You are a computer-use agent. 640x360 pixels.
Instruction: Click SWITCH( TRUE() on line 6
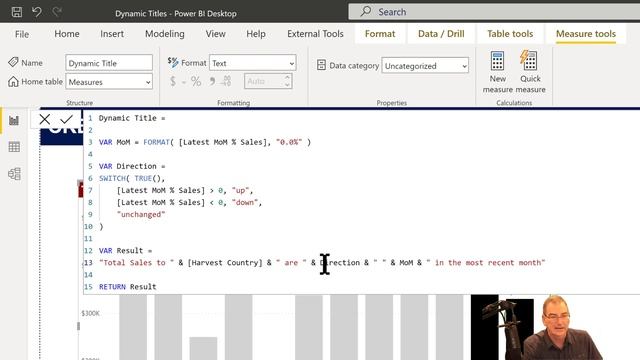(131, 178)
